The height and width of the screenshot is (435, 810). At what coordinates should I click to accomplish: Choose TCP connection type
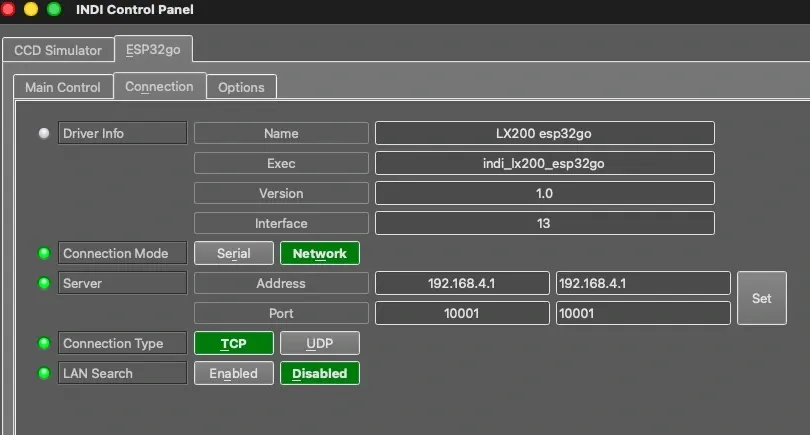[x=233, y=343]
